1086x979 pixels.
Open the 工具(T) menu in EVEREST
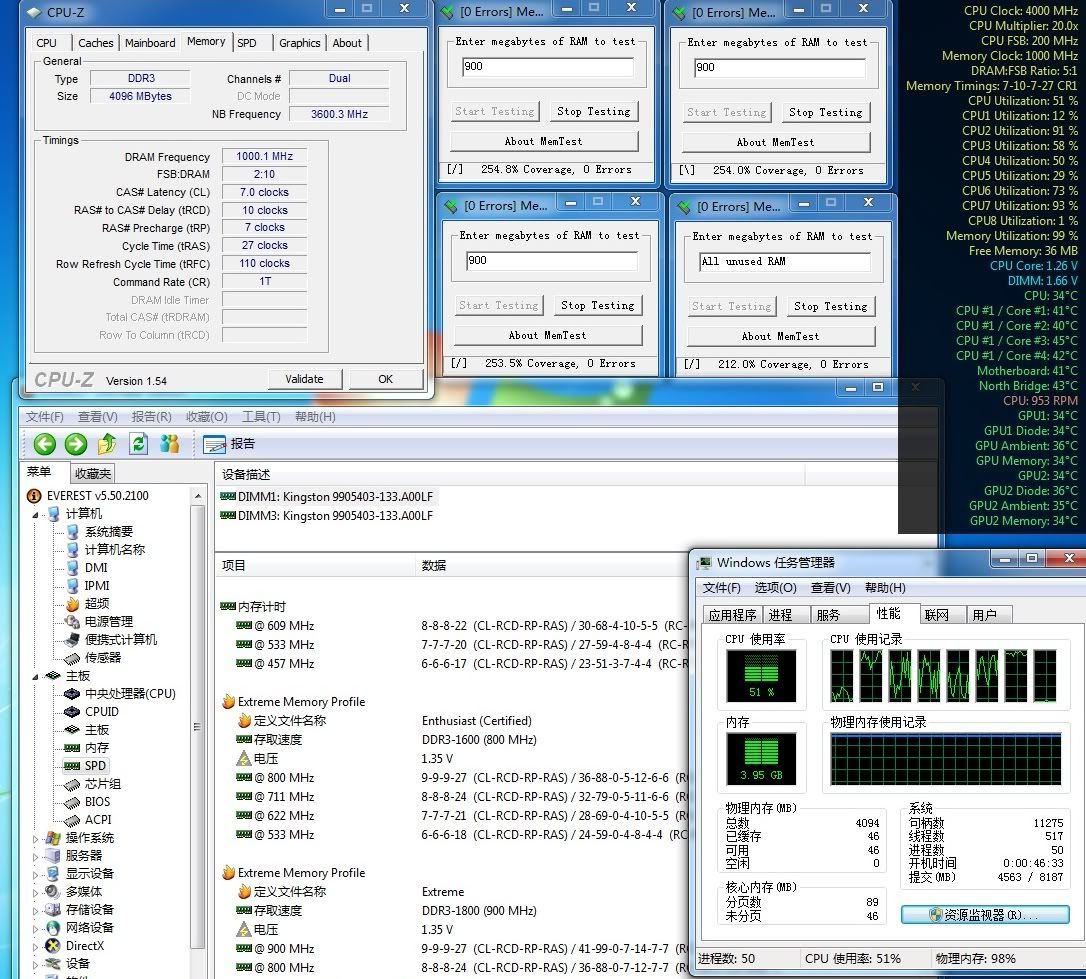tap(261, 417)
